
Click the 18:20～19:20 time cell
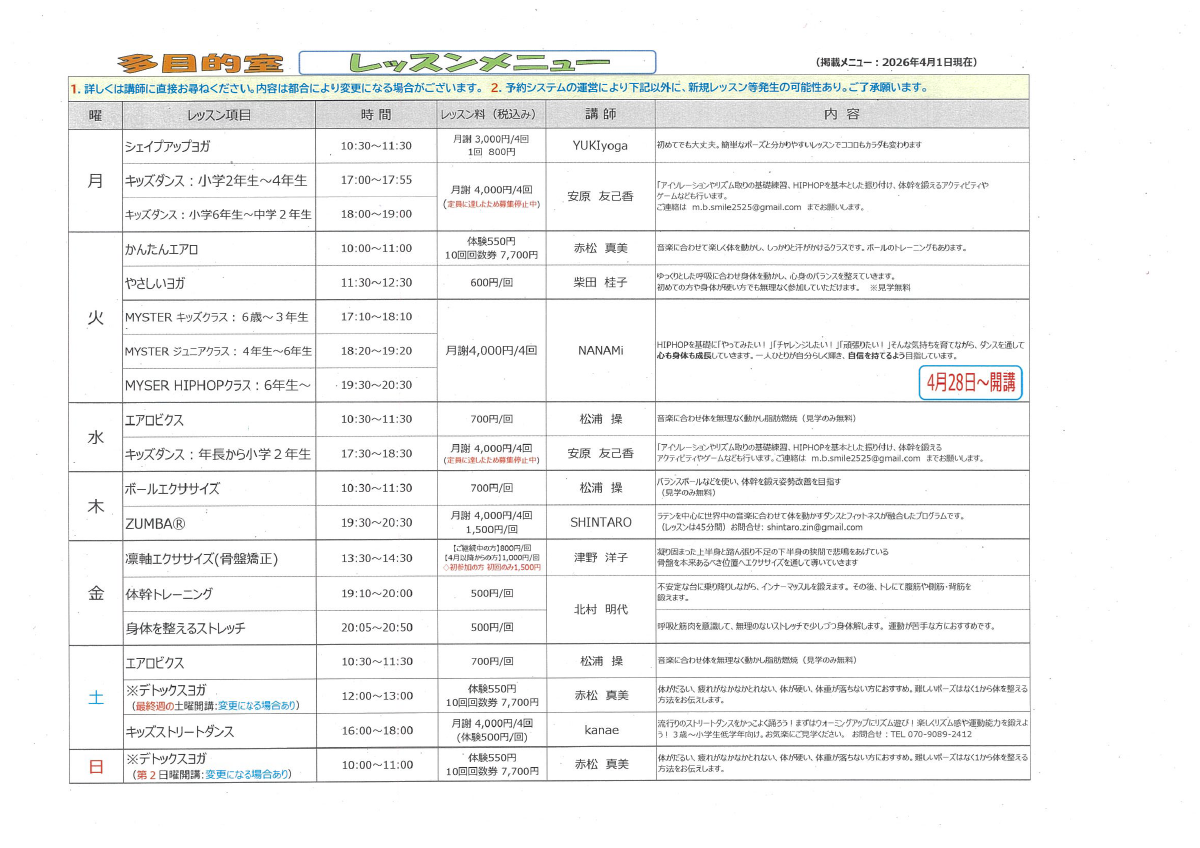click(376, 351)
